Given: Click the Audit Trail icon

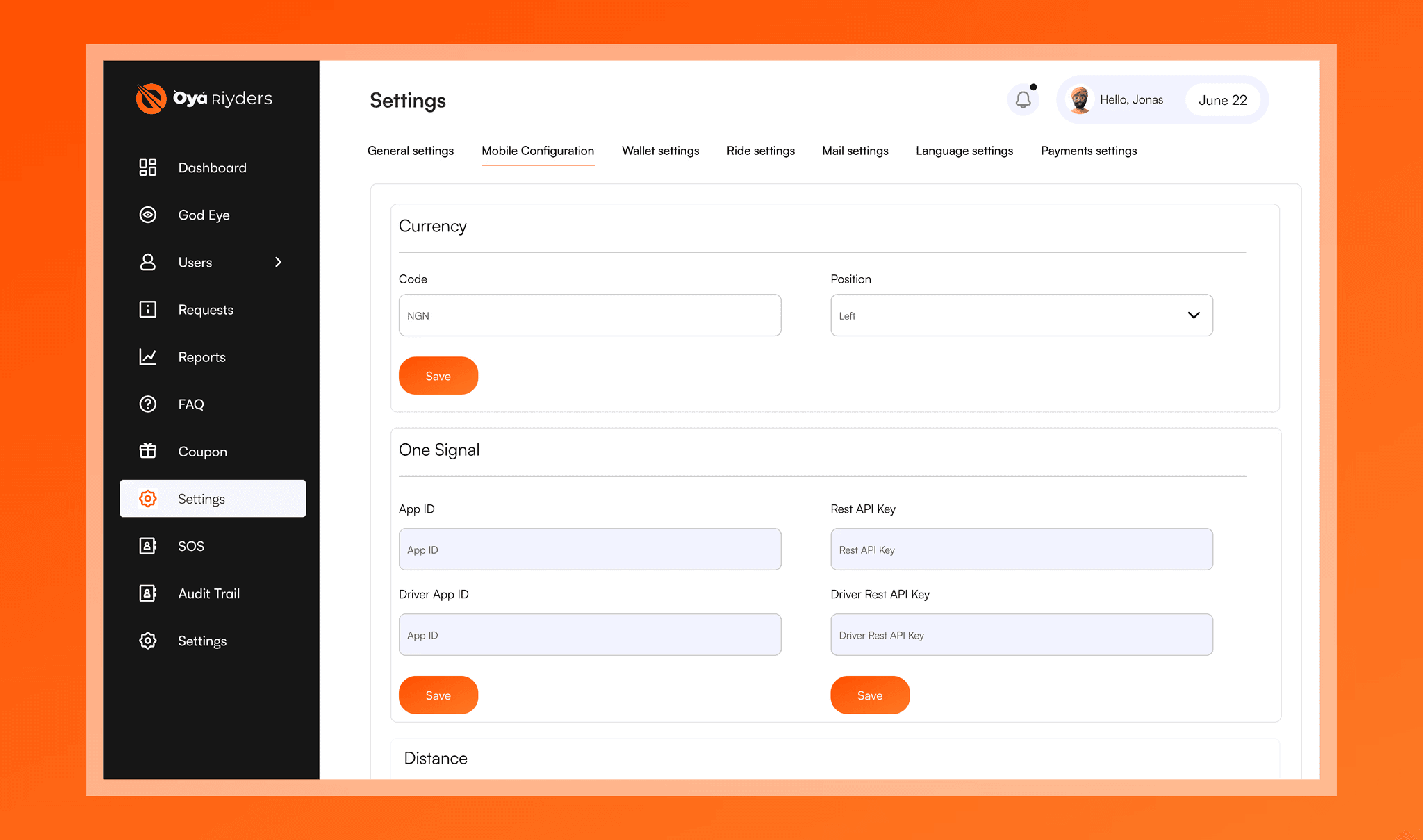Looking at the screenshot, I should [x=147, y=593].
